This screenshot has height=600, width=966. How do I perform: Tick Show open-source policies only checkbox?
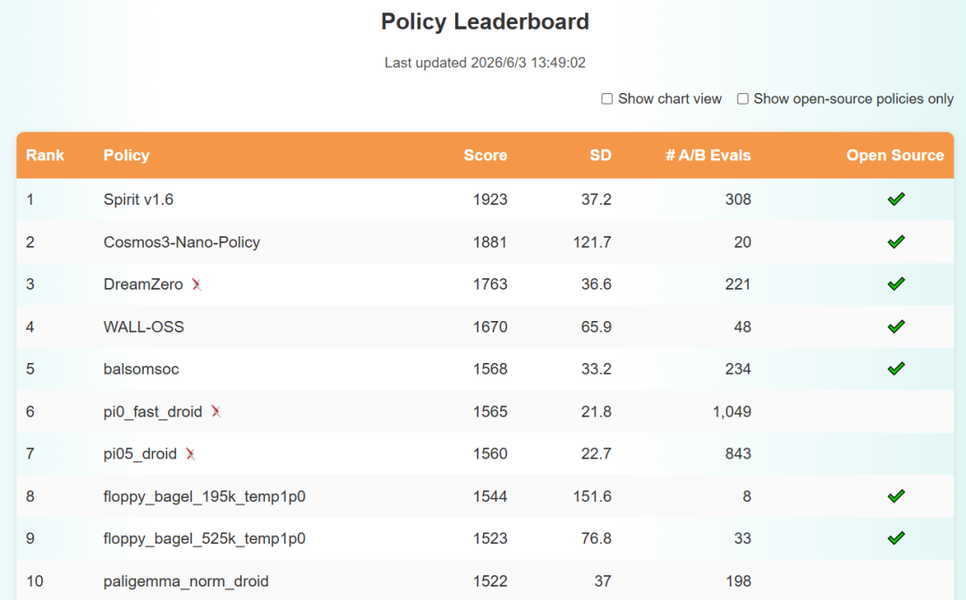click(x=743, y=99)
